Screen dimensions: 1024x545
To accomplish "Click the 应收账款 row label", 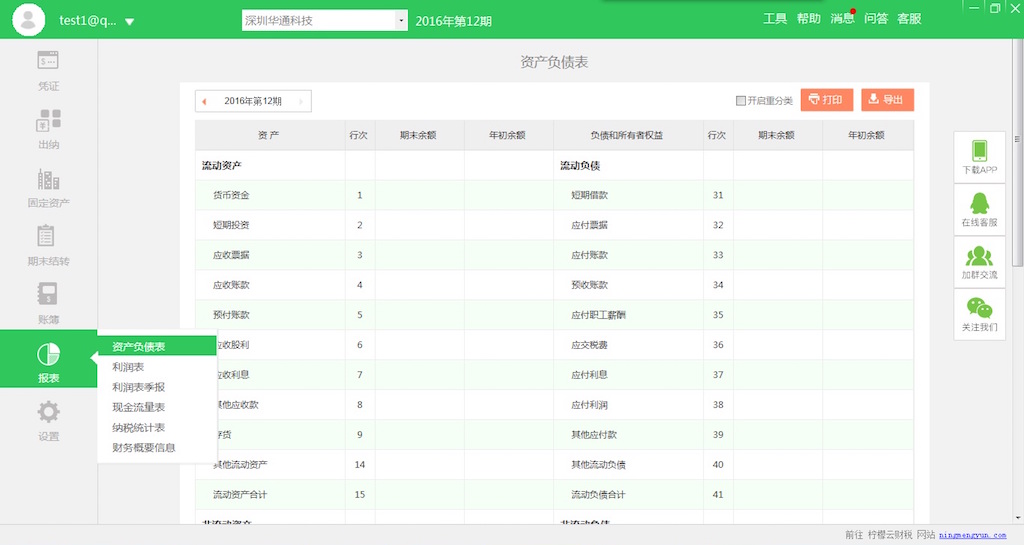I will (231, 285).
